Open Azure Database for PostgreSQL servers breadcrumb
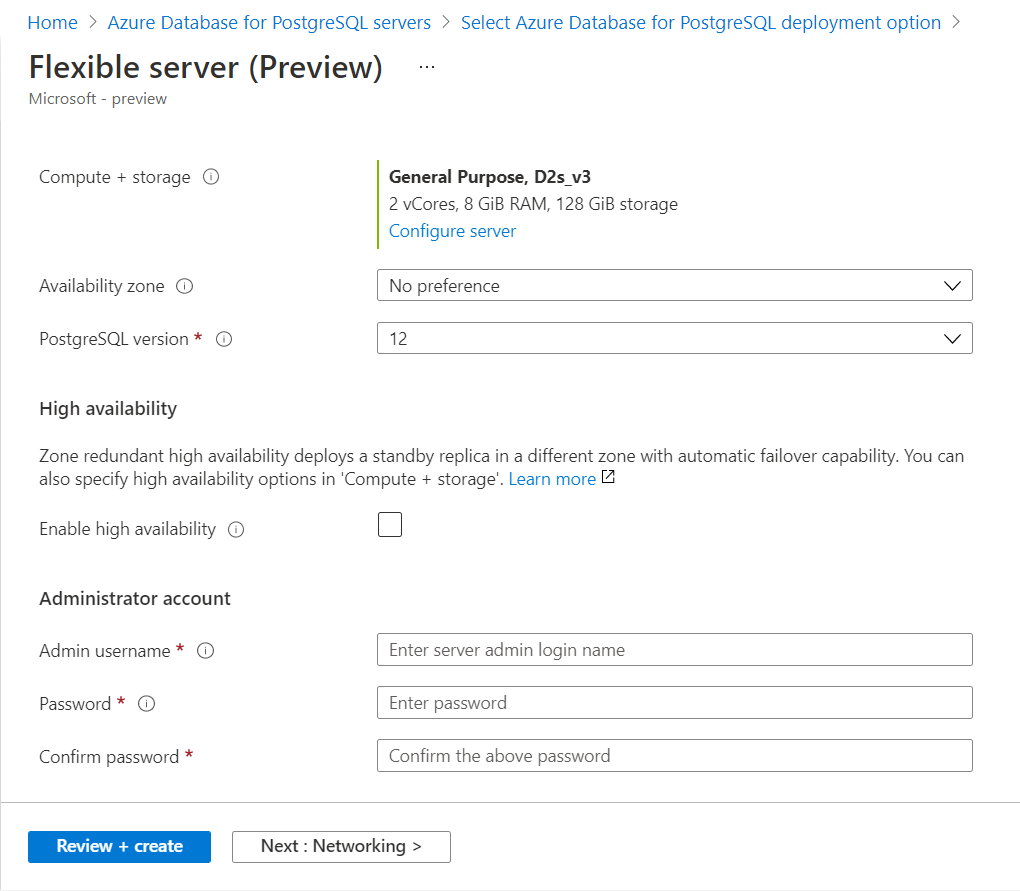Viewport: 1020px width, 891px height. 269,22
